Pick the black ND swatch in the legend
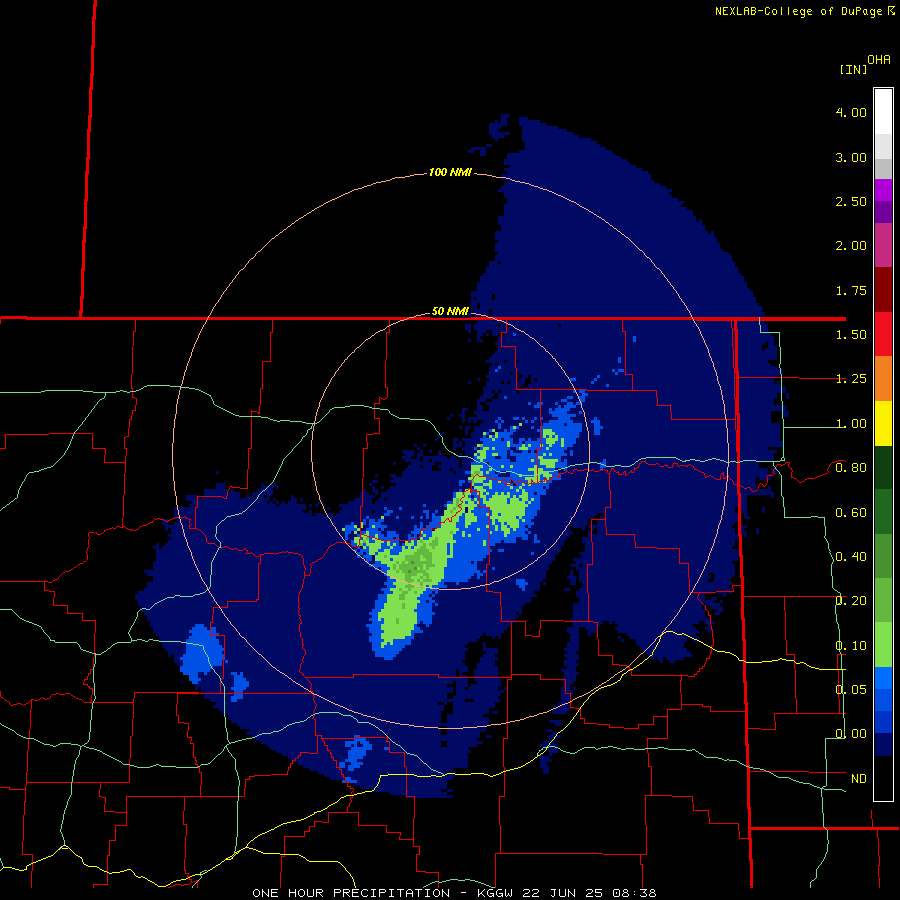 [x=883, y=778]
